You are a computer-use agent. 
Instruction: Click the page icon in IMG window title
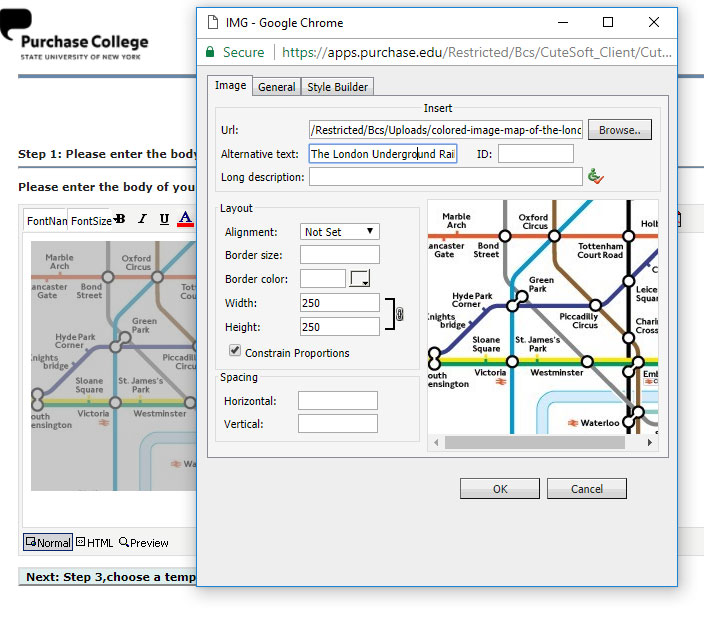point(212,22)
